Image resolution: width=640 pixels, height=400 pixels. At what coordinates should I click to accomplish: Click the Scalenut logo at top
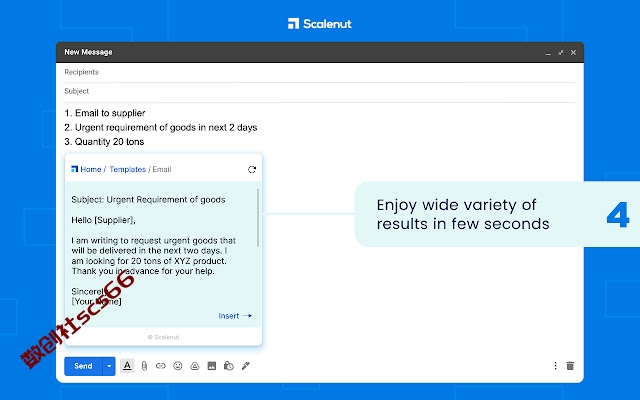320,24
